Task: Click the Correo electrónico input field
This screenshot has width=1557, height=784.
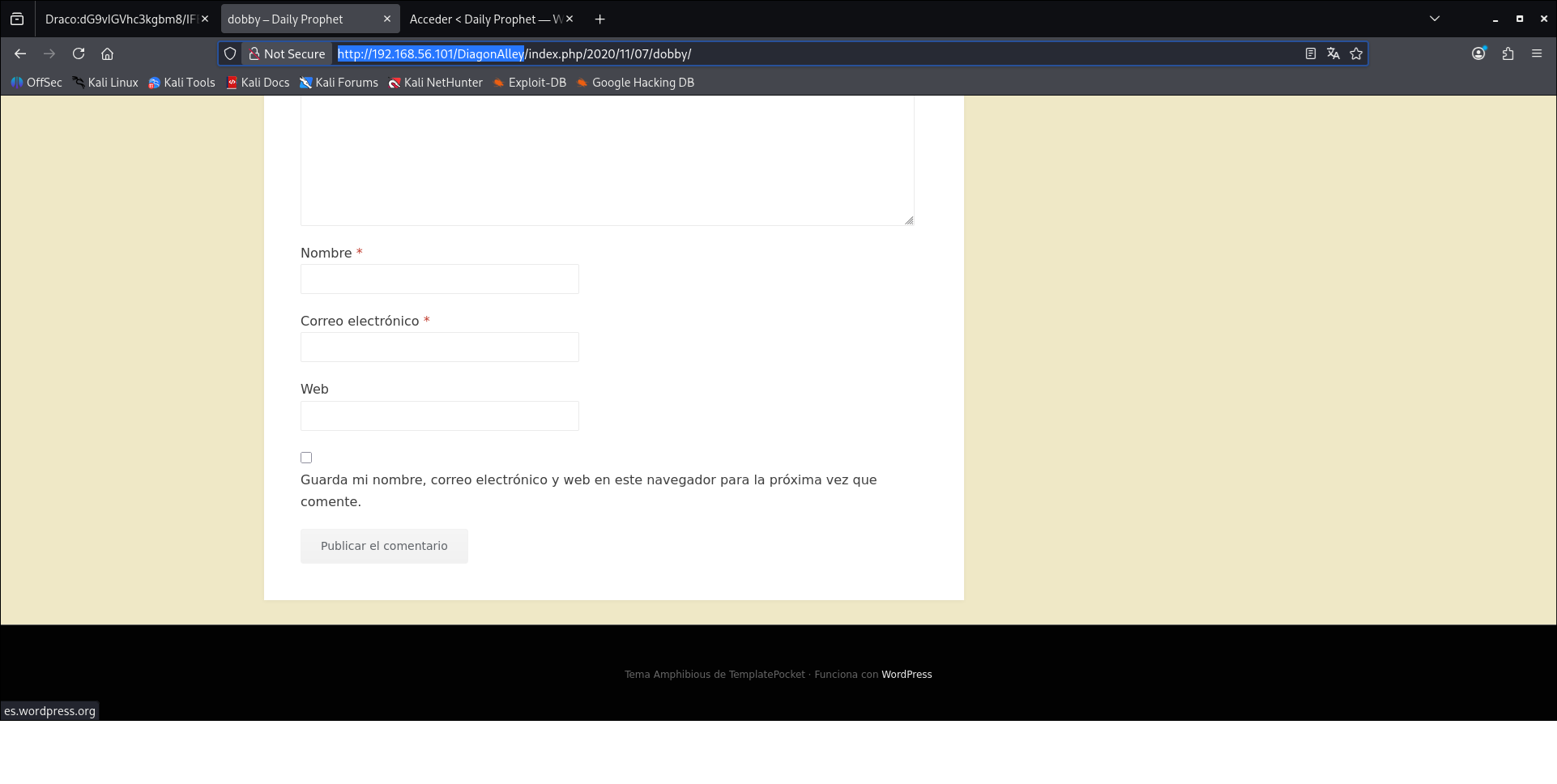Action: [x=440, y=347]
